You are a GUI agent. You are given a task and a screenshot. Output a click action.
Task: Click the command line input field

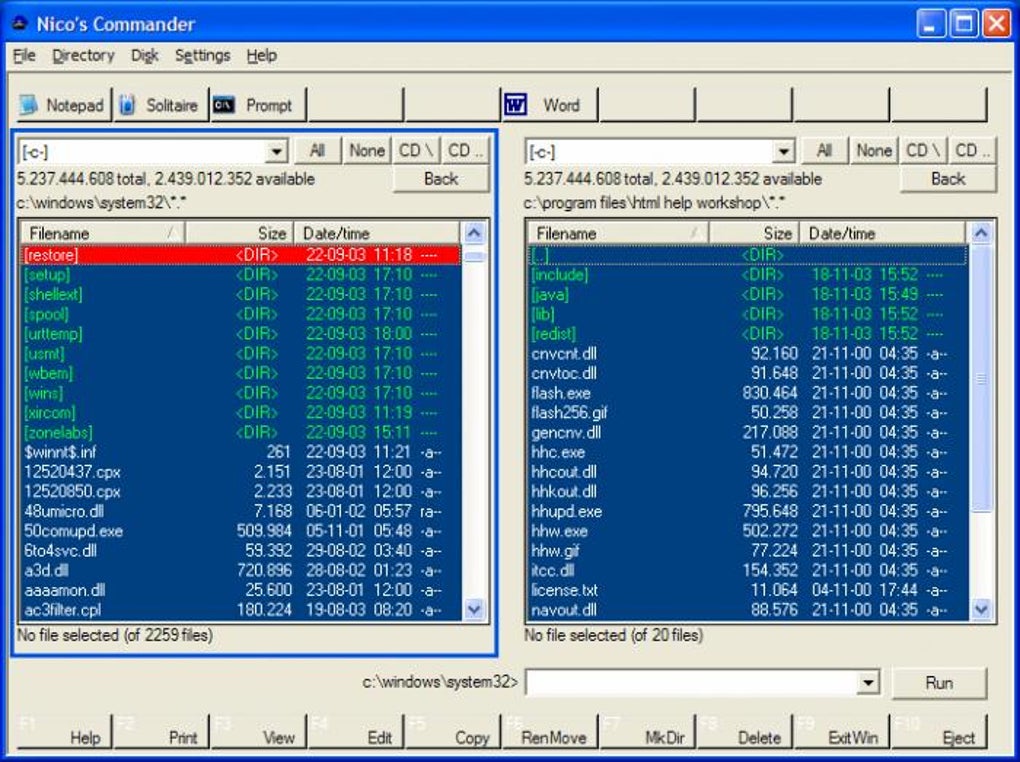[x=693, y=683]
